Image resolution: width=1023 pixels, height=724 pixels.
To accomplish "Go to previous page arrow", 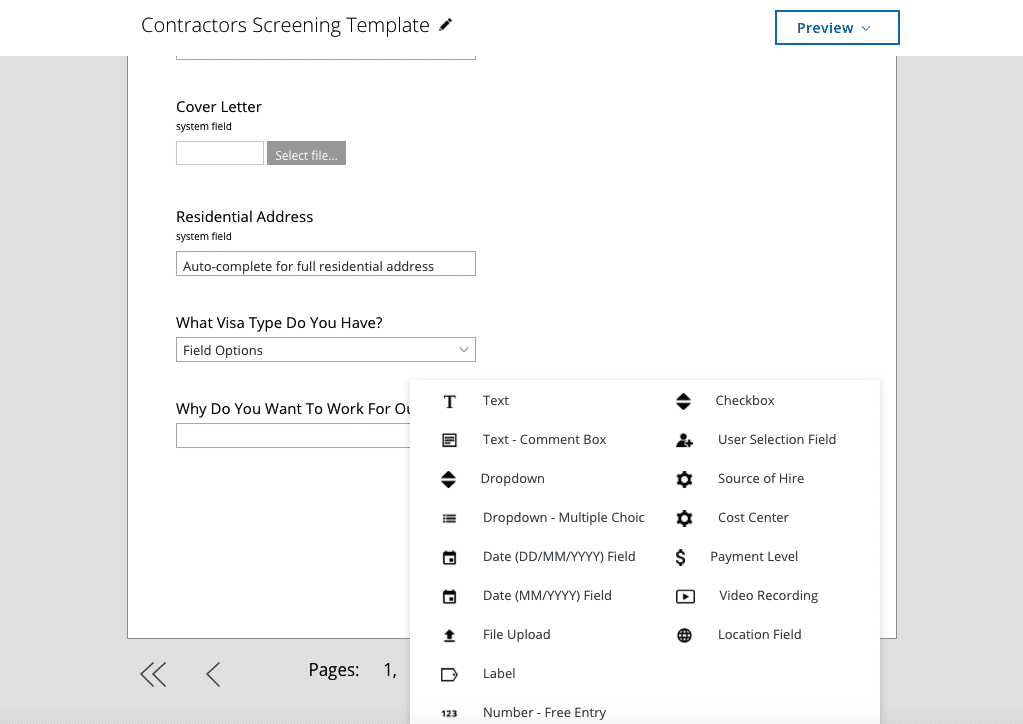I will coord(213,674).
